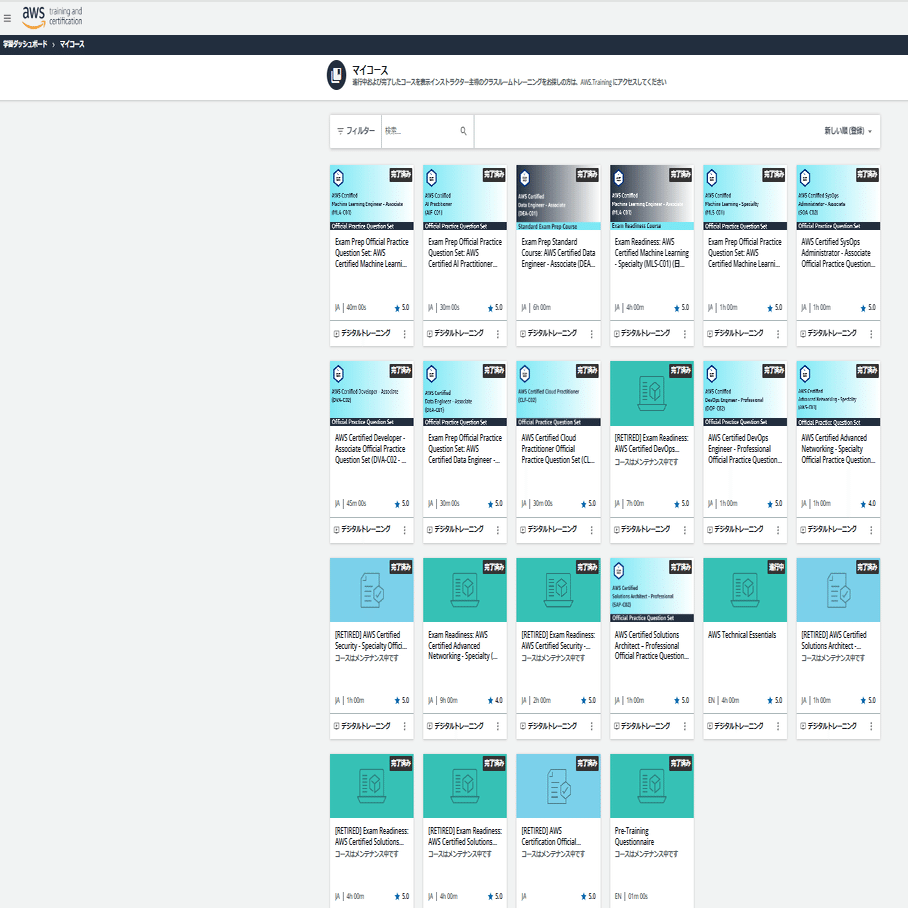Open the more-options menu on the Machine Learning Engineer practice card
Viewport: 908px width, 908px height.
click(404, 334)
